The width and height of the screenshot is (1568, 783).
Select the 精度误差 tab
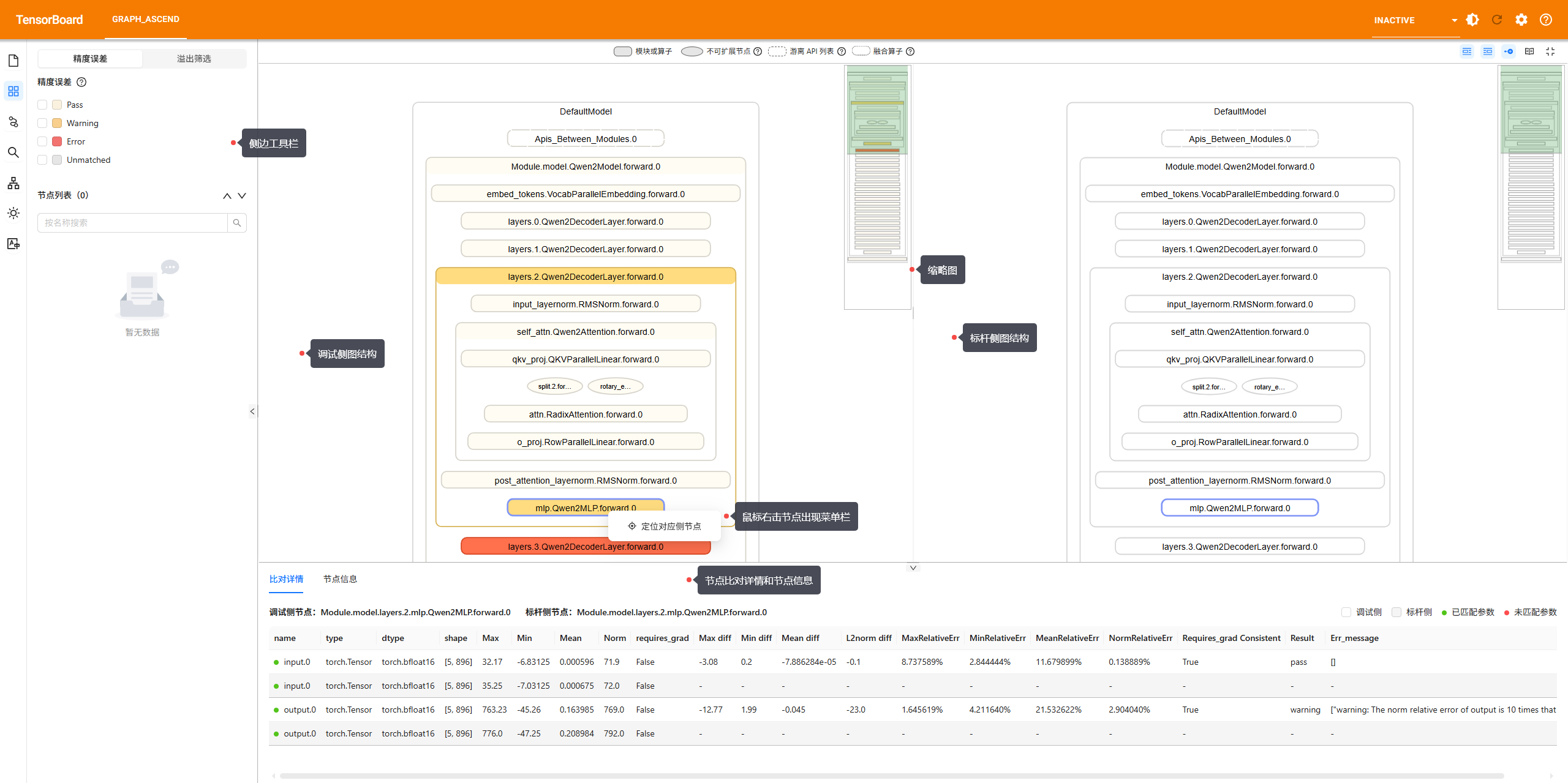point(90,59)
